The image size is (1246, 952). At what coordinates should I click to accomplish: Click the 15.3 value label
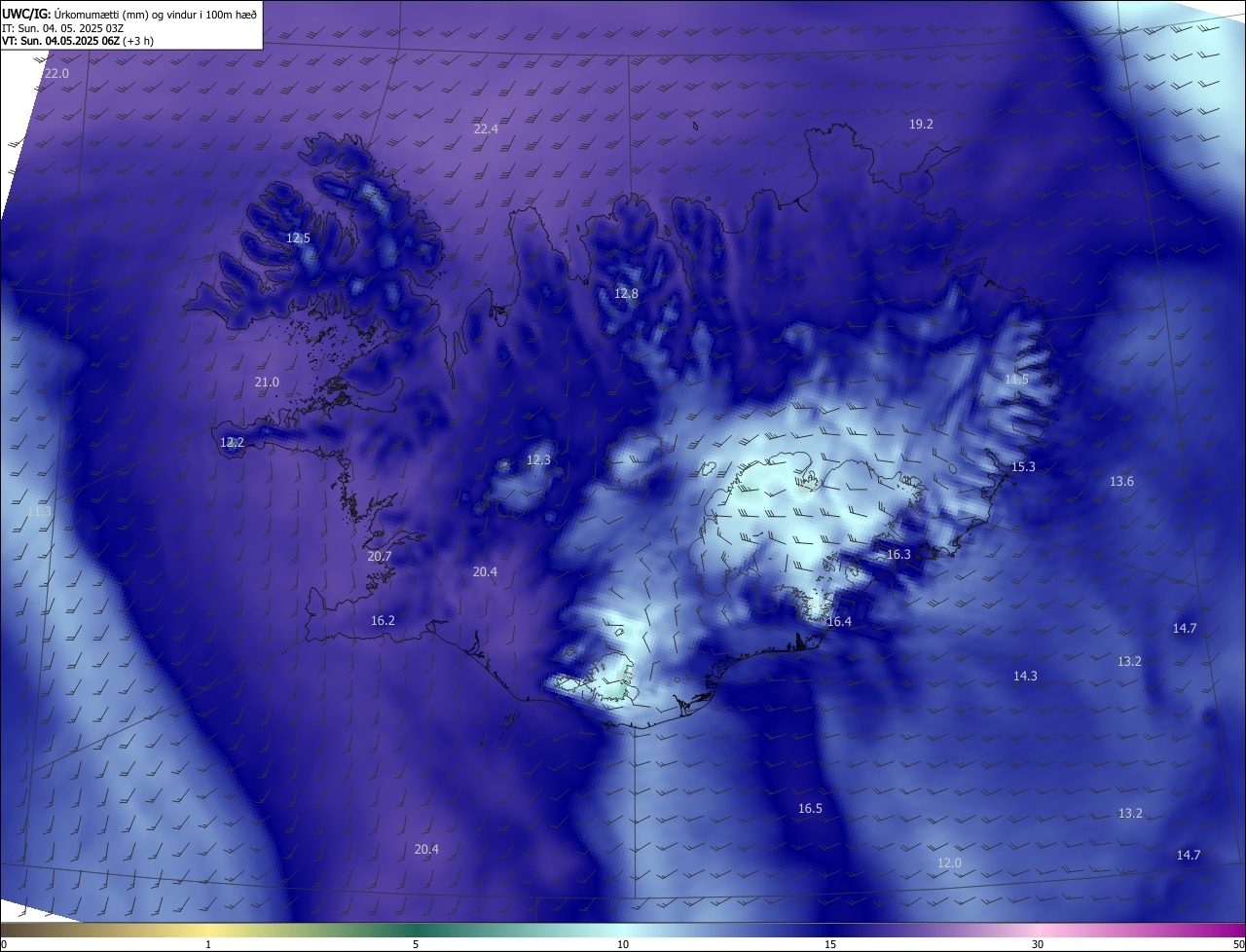pyautogui.click(x=1023, y=466)
